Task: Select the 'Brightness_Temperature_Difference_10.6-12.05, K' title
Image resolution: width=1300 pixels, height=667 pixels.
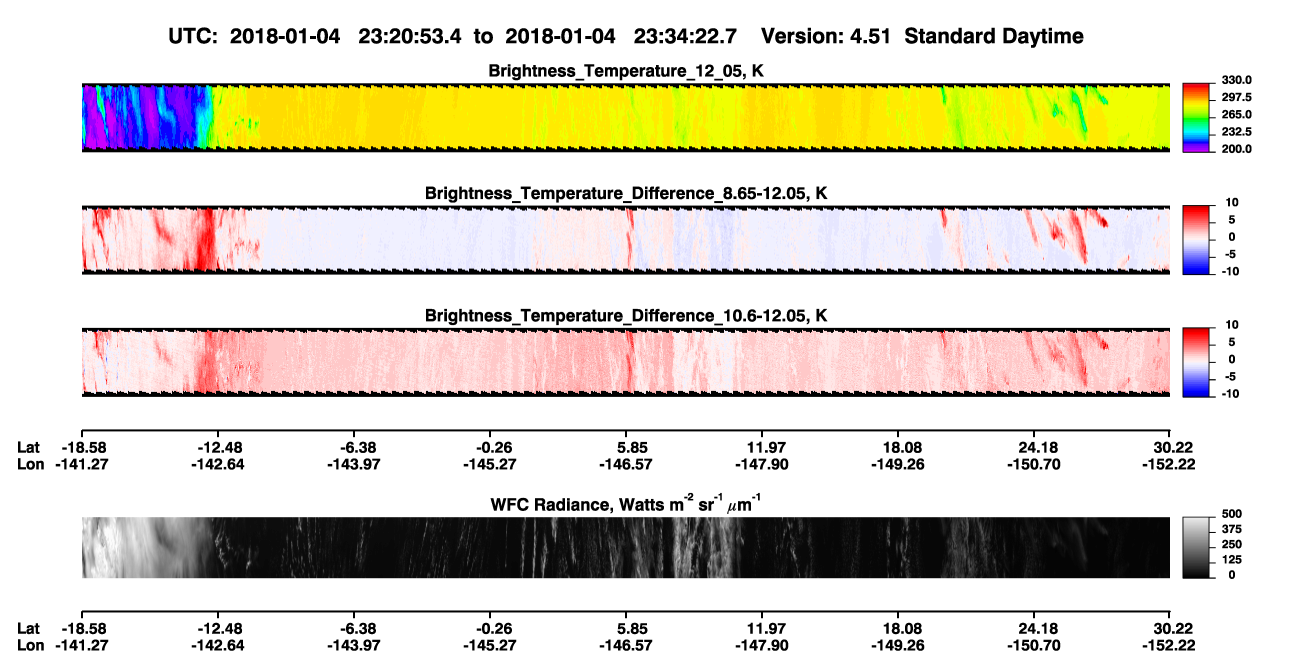Action: tap(626, 316)
